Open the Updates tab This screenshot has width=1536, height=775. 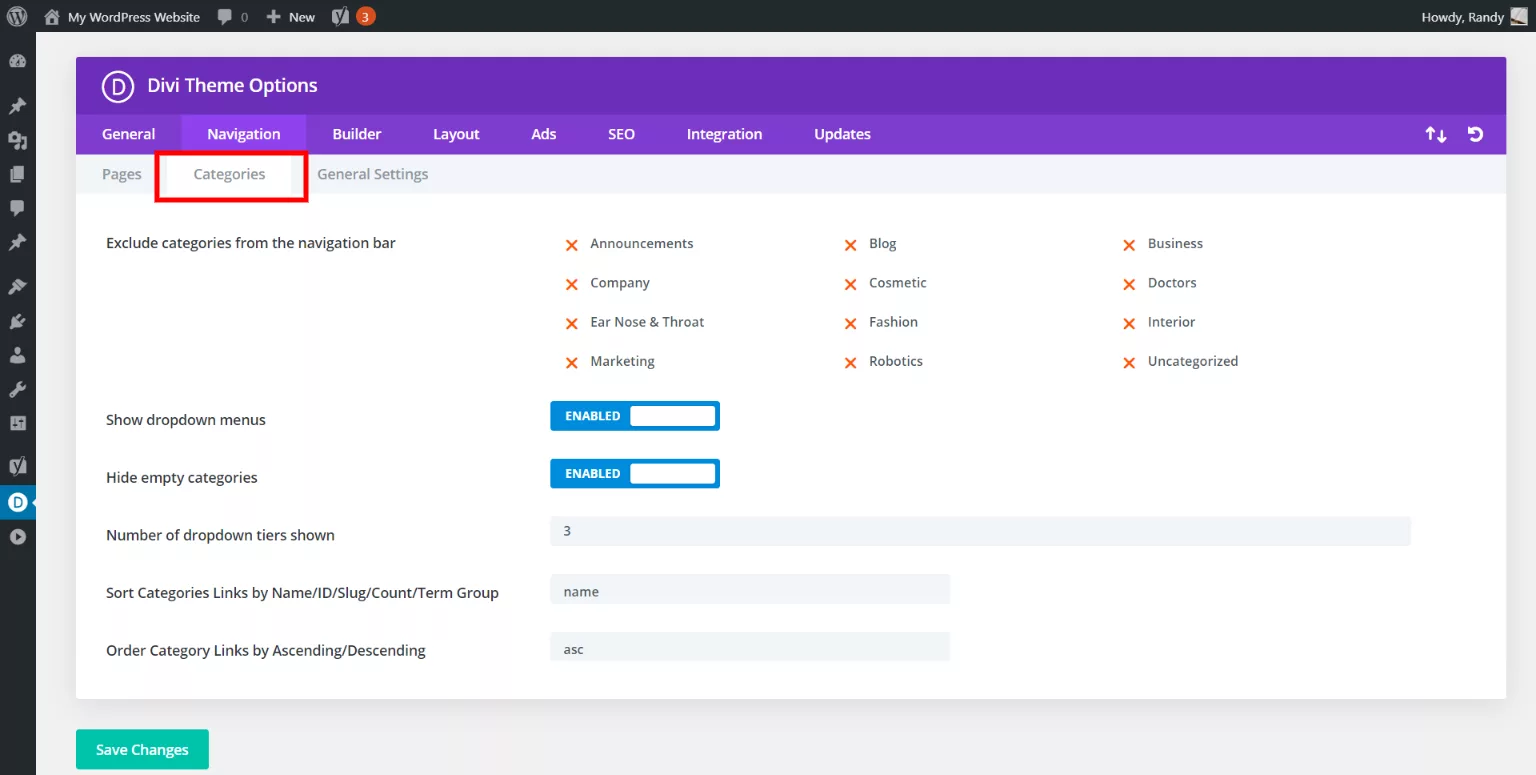click(842, 134)
